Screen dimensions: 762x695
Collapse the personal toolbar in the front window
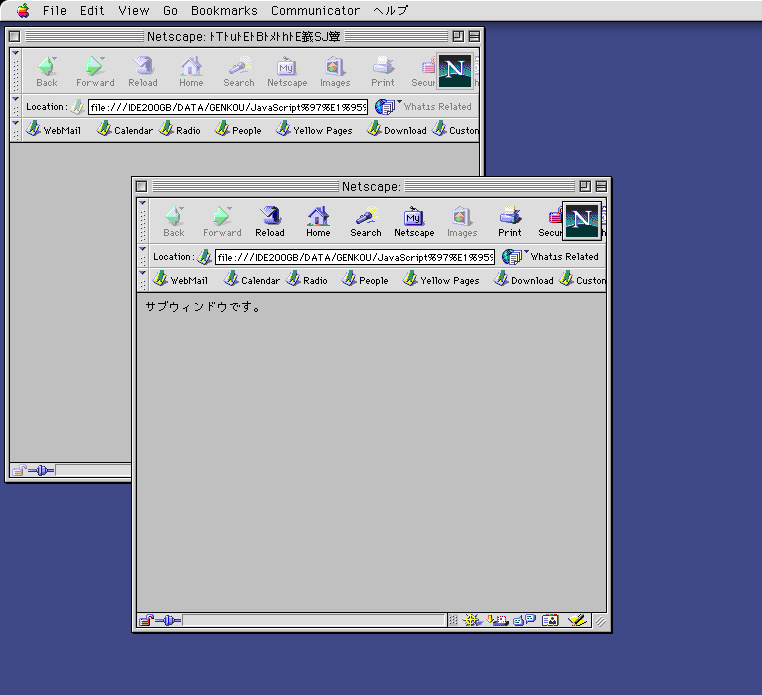(143, 280)
